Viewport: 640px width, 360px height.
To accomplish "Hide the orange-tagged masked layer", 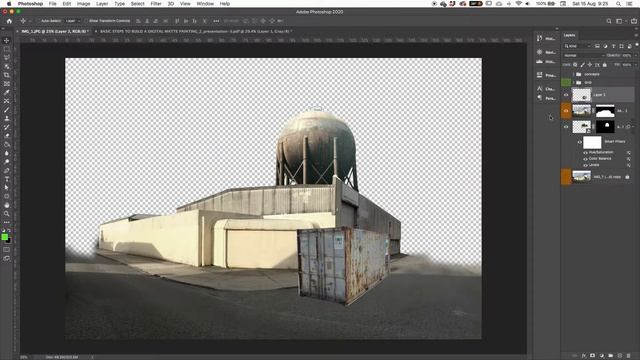I will [x=566, y=111].
